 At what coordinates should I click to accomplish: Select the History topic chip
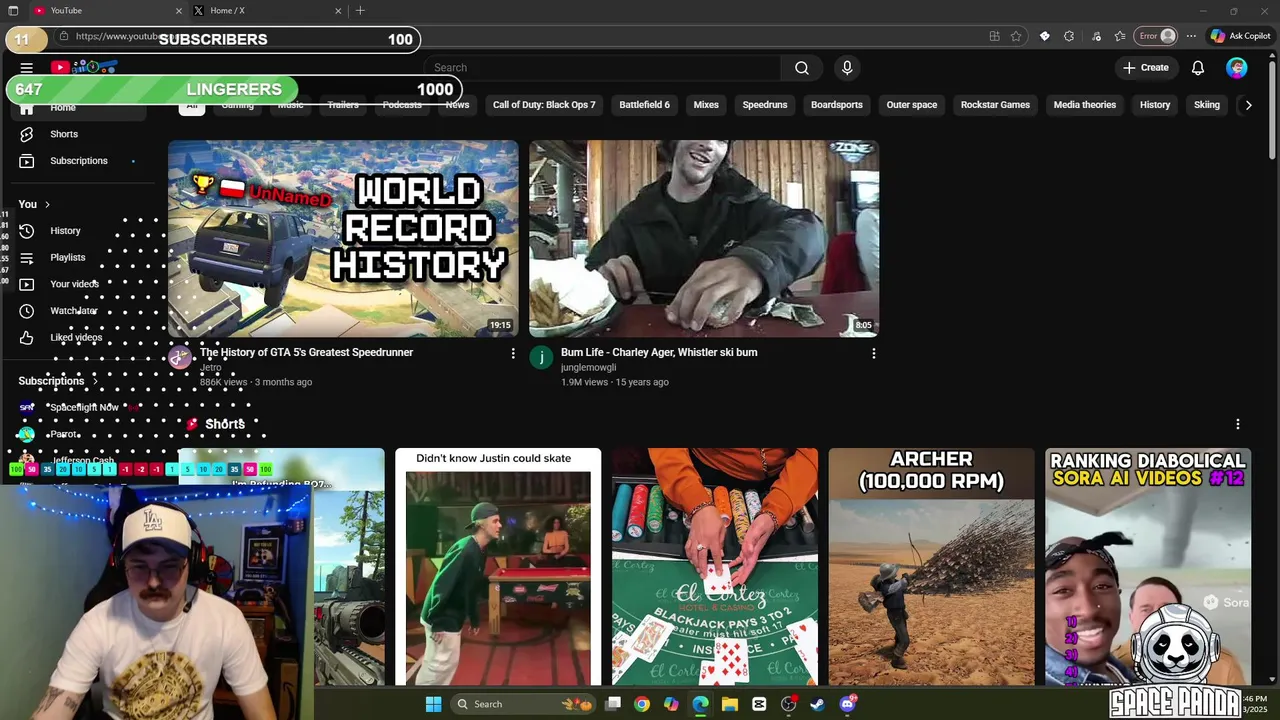(x=1155, y=105)
